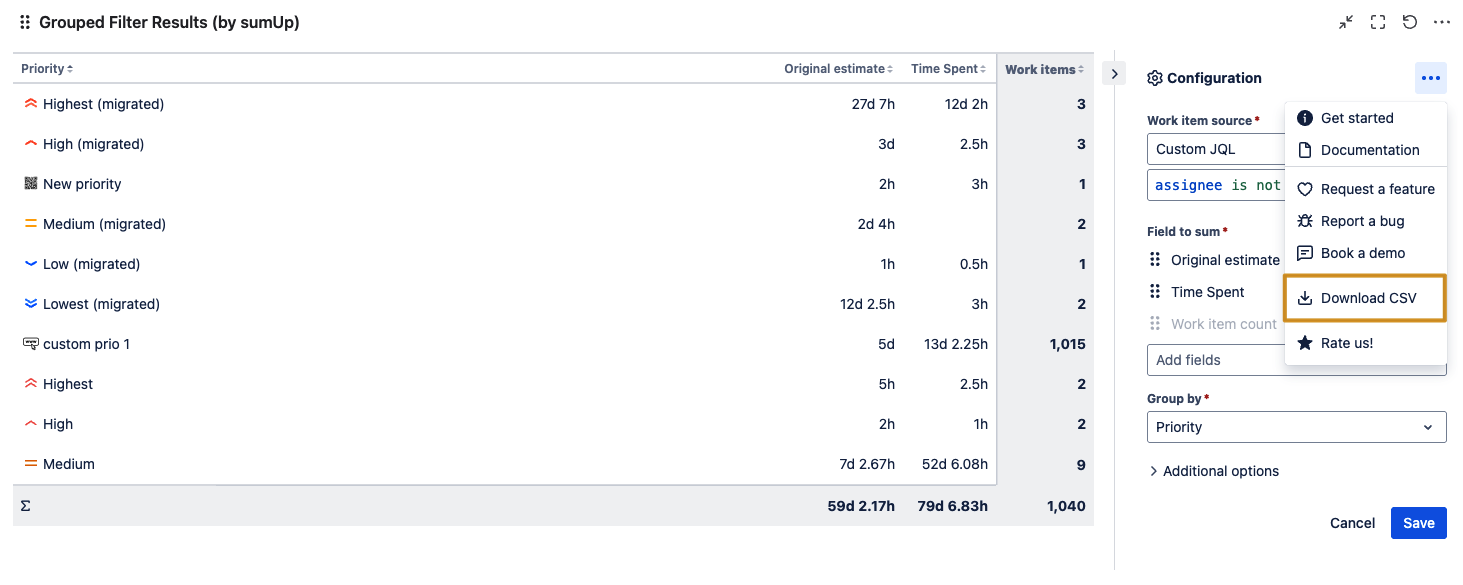
Task: Open Documentation from the menu
Action: pyautogui.click(x=1369, y=150)
